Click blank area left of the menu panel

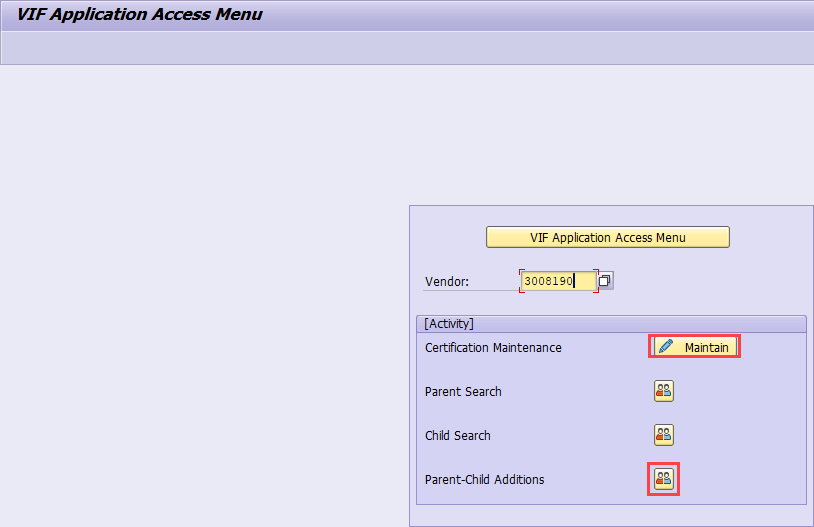click(x=200, y=300)
